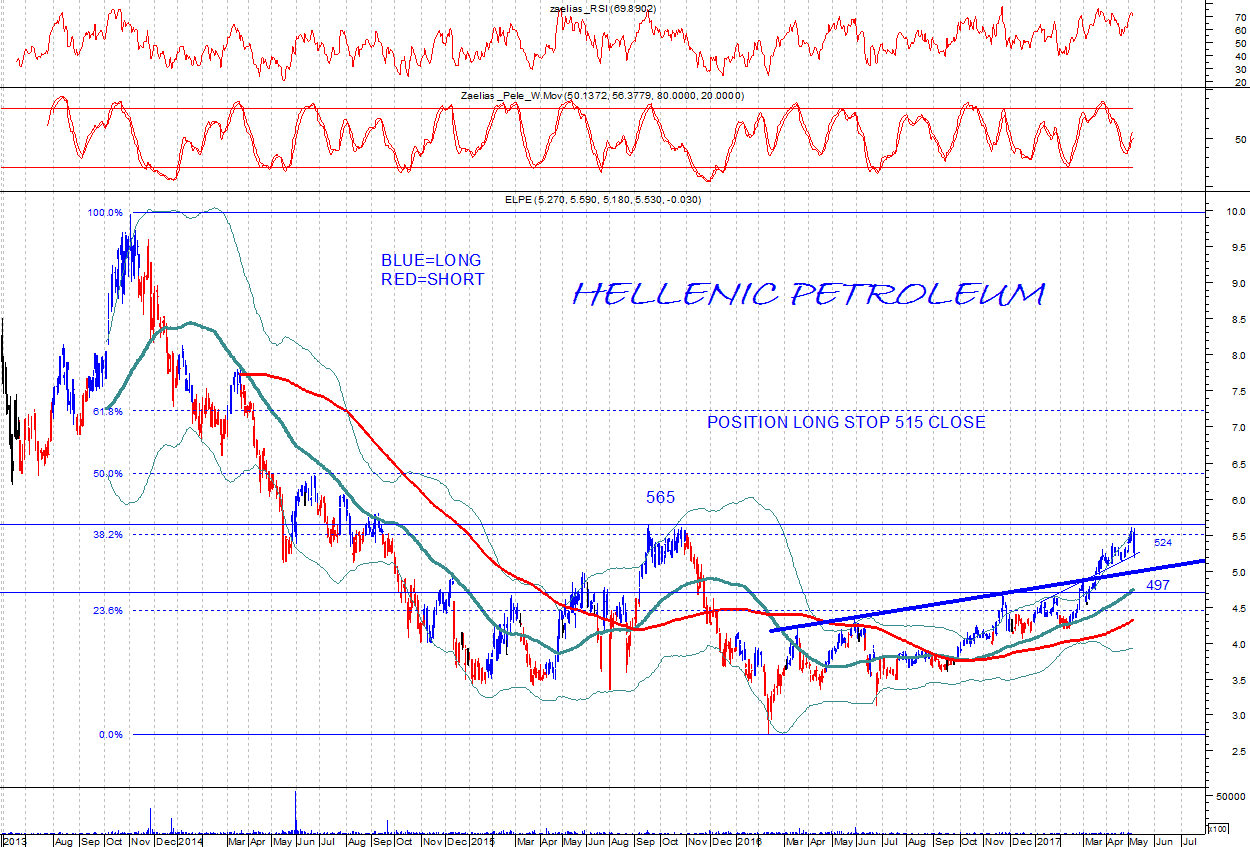
Task: Select 9.0 on the price axis
Action: (x=1237, y=283)
